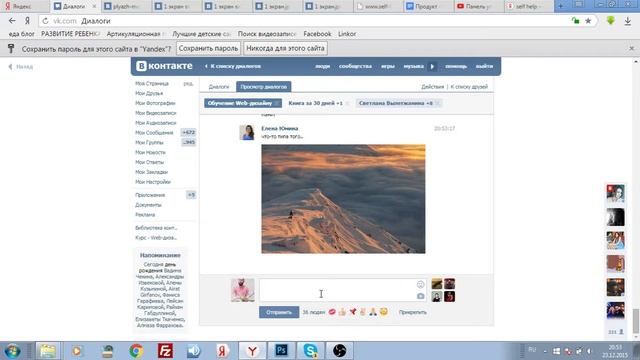This screenshot has height=360, width=640.
Task: Insert the lips kiss emoji
Action: [x=332, y=312]
